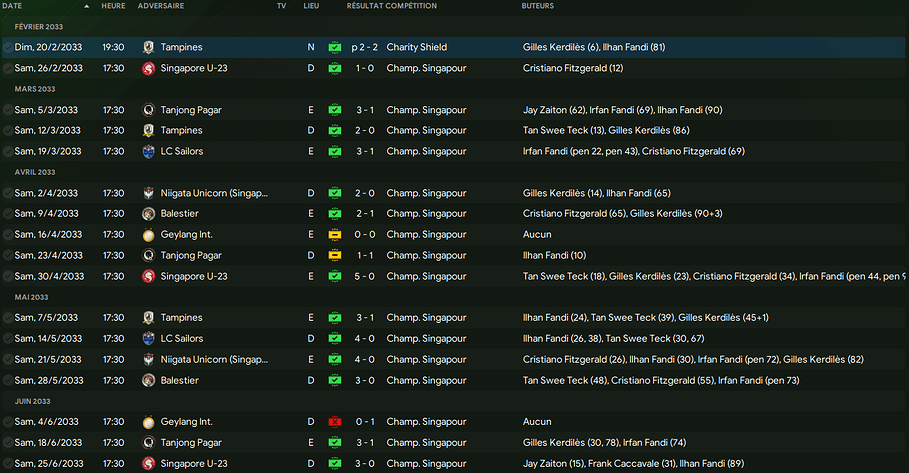Click Balestier club badge on 9/4/2033 match
The height and width of the screenshot is (473, 909).
point(149,214)
